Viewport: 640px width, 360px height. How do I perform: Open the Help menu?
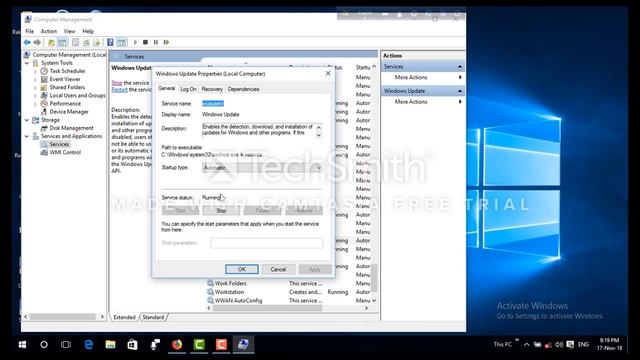pos(88,31)
